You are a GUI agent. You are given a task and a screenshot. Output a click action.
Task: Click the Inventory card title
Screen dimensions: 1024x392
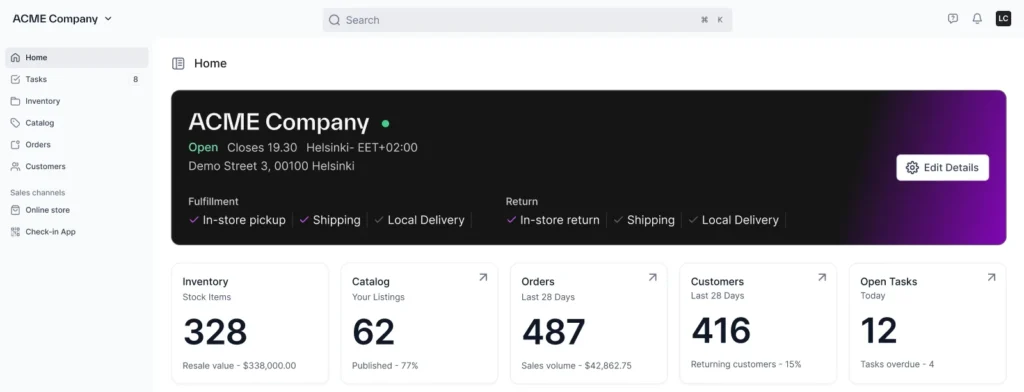(205, 282)
